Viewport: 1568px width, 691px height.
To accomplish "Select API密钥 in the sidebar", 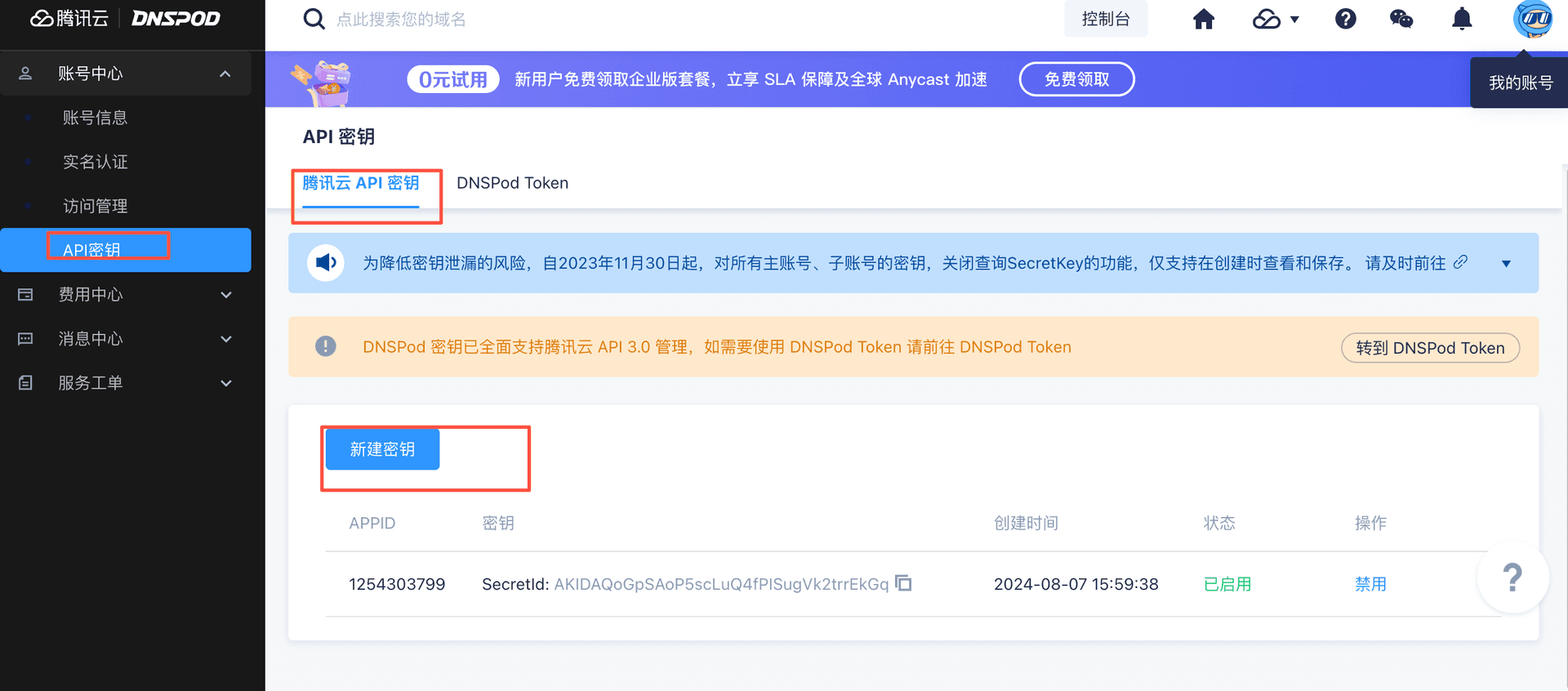I will pyautogui.click(x=126, y=250).
